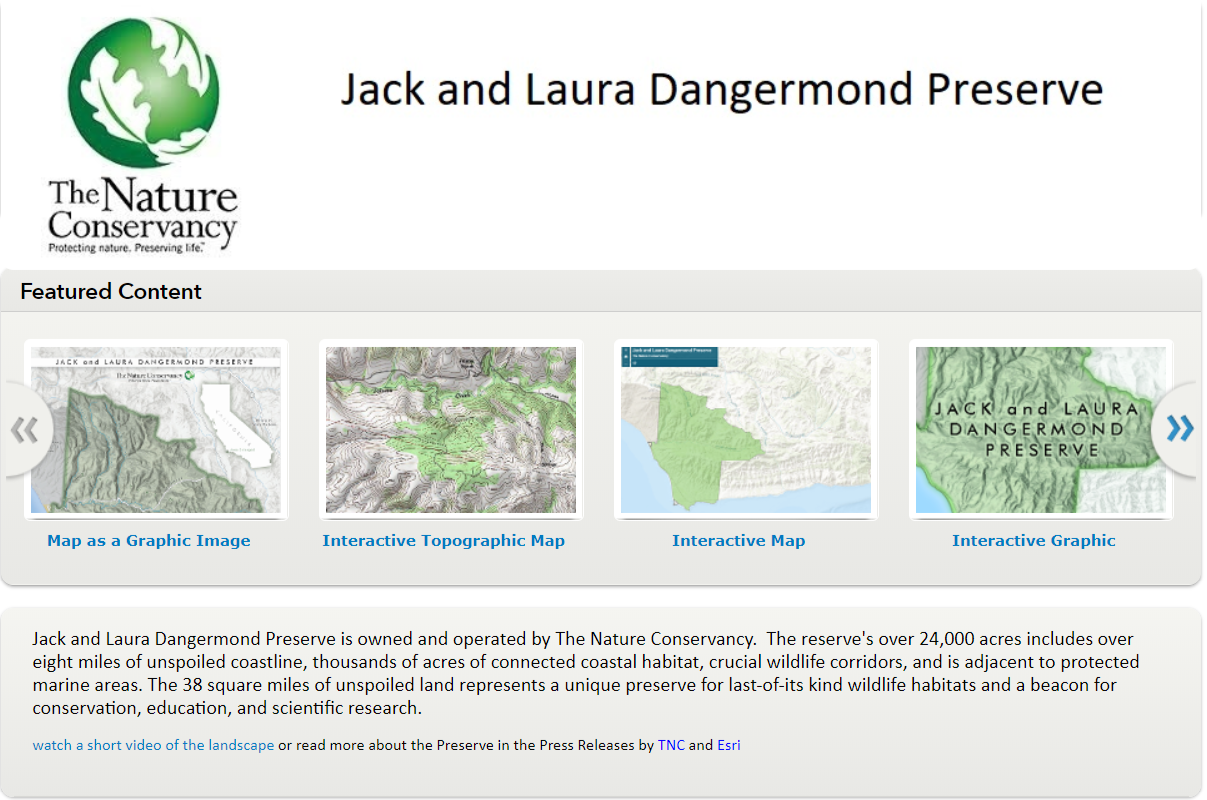Click the carousel previous double-arrow button
Screen dimensions: 1207x800
[x=25, y=430]
